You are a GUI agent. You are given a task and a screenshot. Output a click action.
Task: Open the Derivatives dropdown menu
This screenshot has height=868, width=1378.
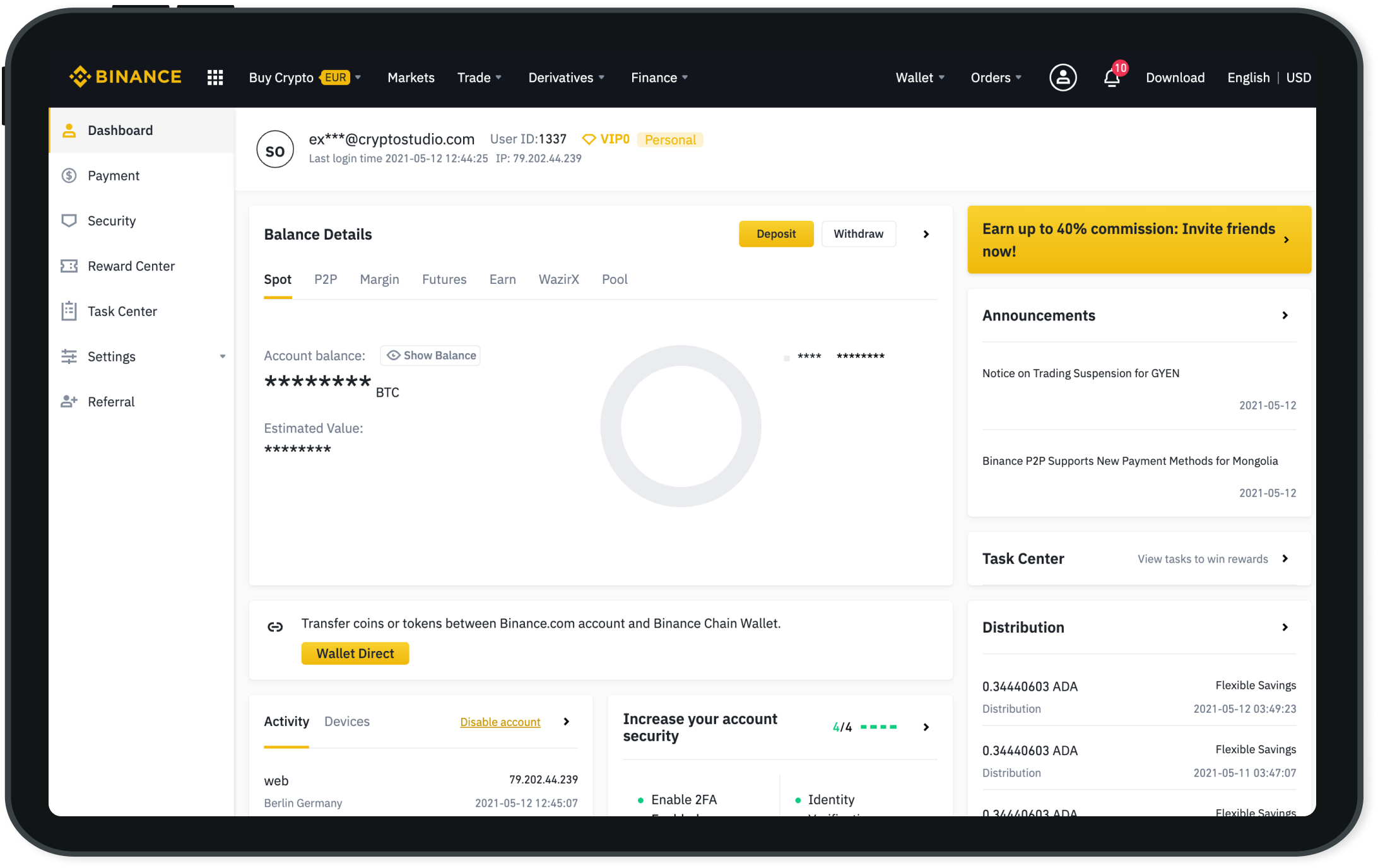[565, 77]
